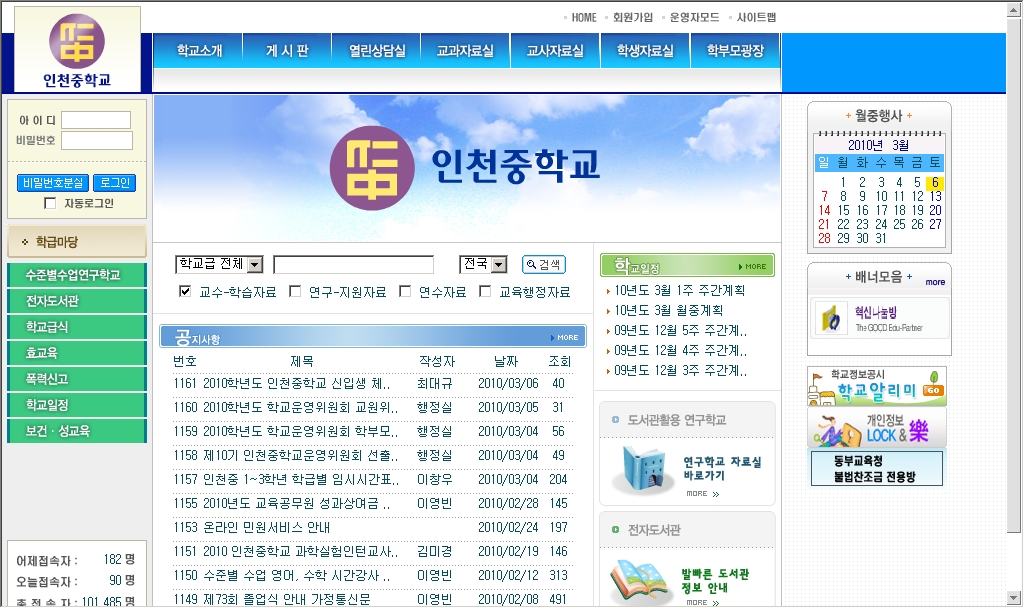Screen dimensions: 1024x608
Task: Click the 아이디 input field
Action: 96,120
